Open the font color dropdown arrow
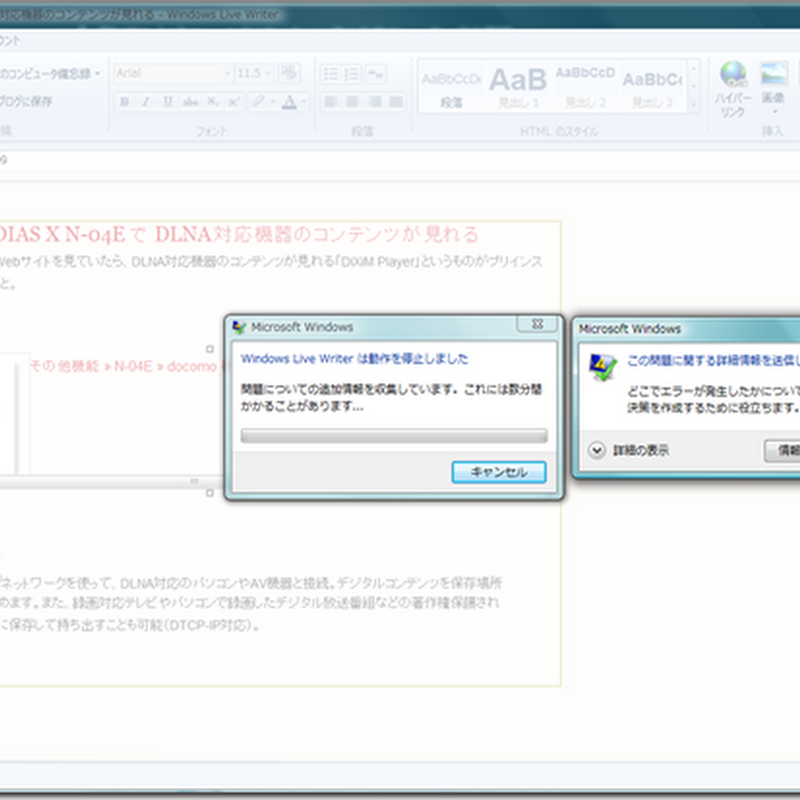This screenshot has width=800, height=800. (304, 102)
